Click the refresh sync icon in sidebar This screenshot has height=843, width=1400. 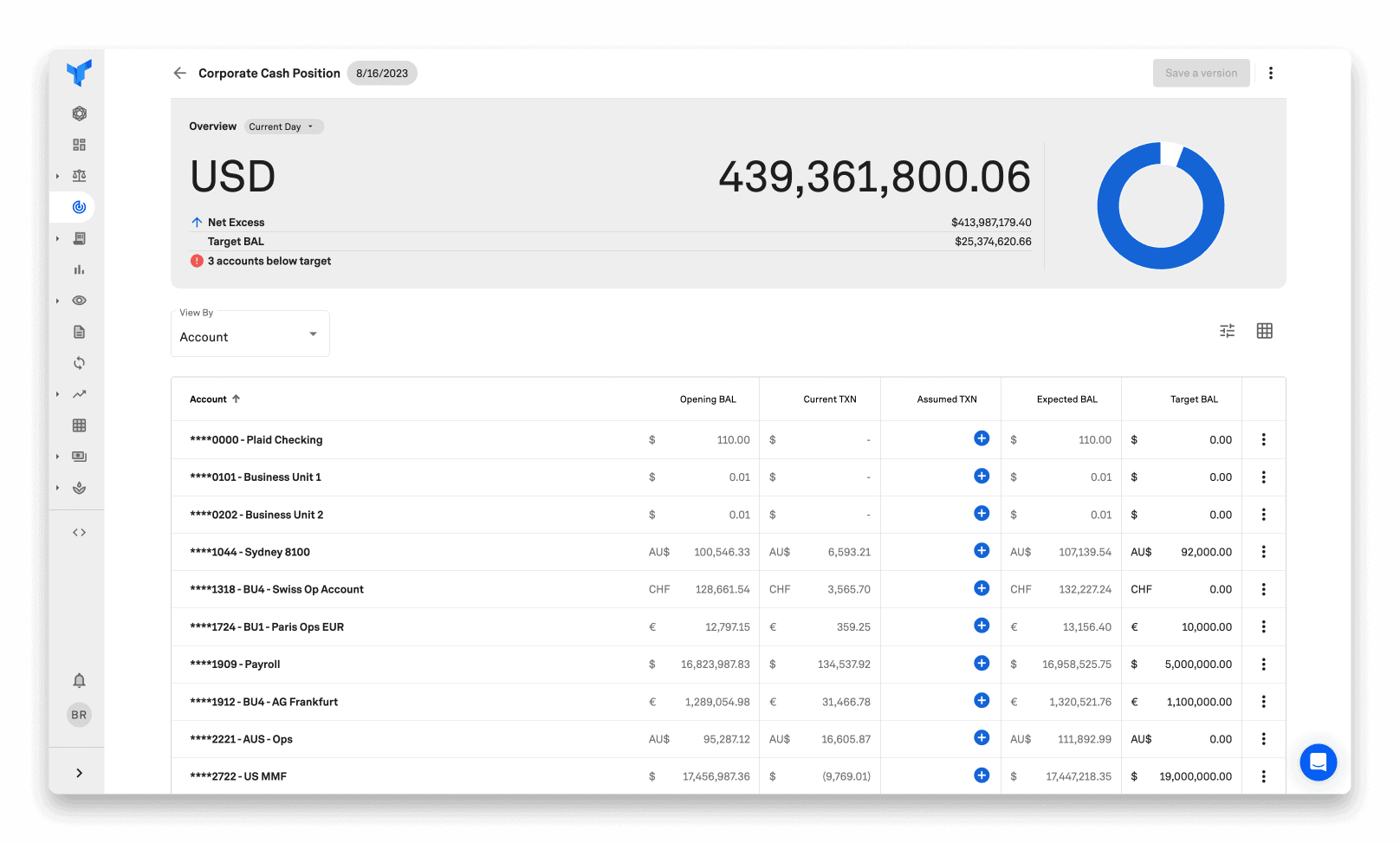79,363
